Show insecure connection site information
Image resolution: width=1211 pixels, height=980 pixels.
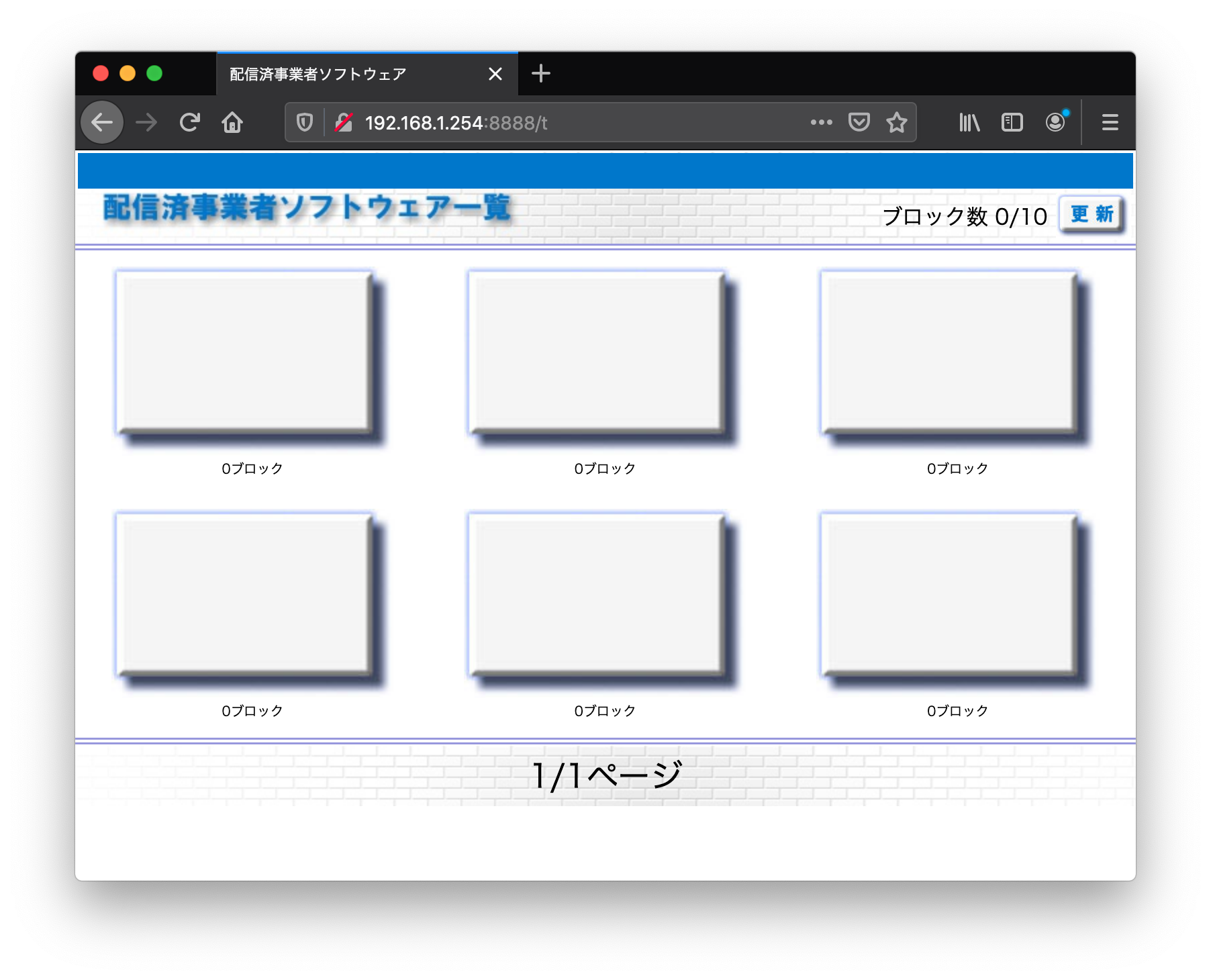point(344,122)
